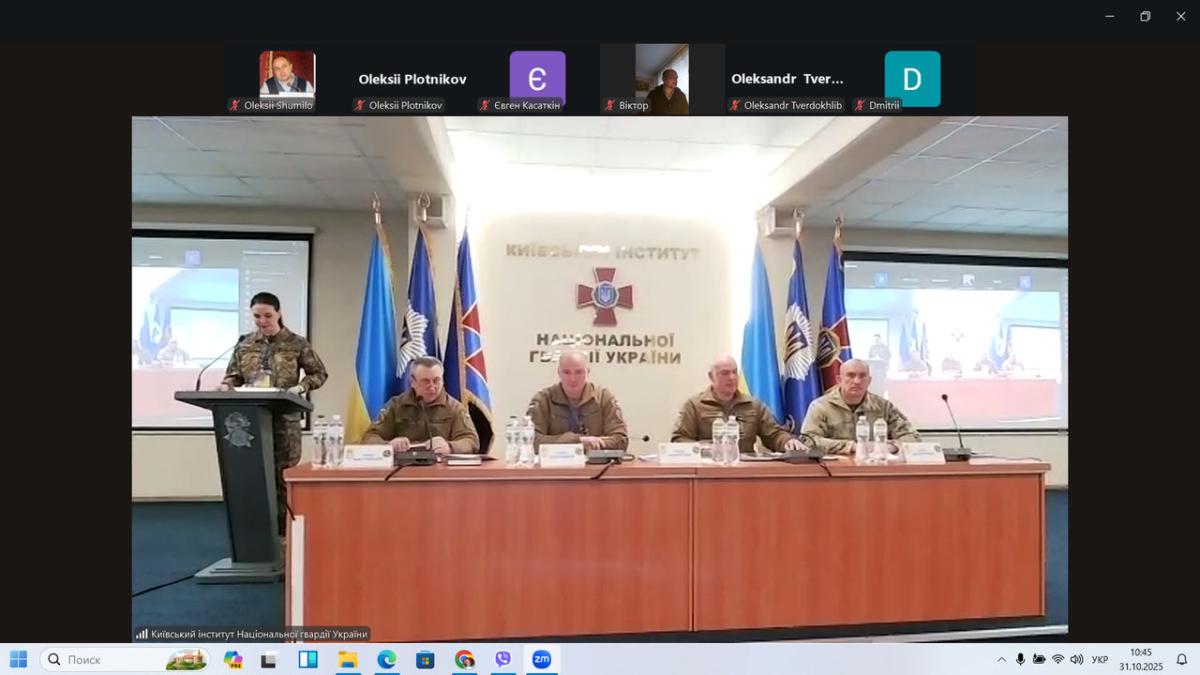Select Євген Касаткін's purple avatar tile
The width and height of the screenshot is (1200, 675).
tap(537, 79)
